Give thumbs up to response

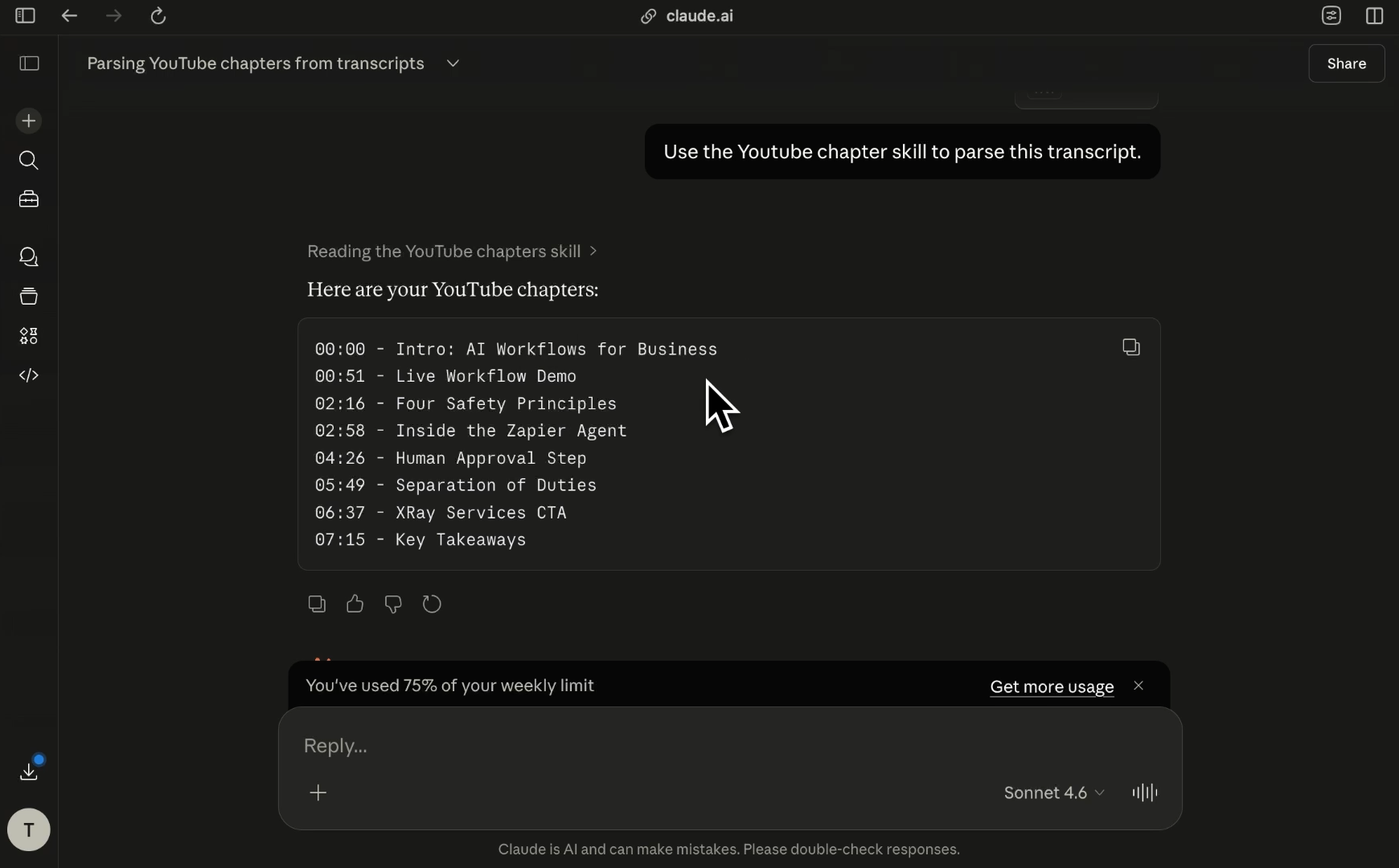[x=355, y=604]
